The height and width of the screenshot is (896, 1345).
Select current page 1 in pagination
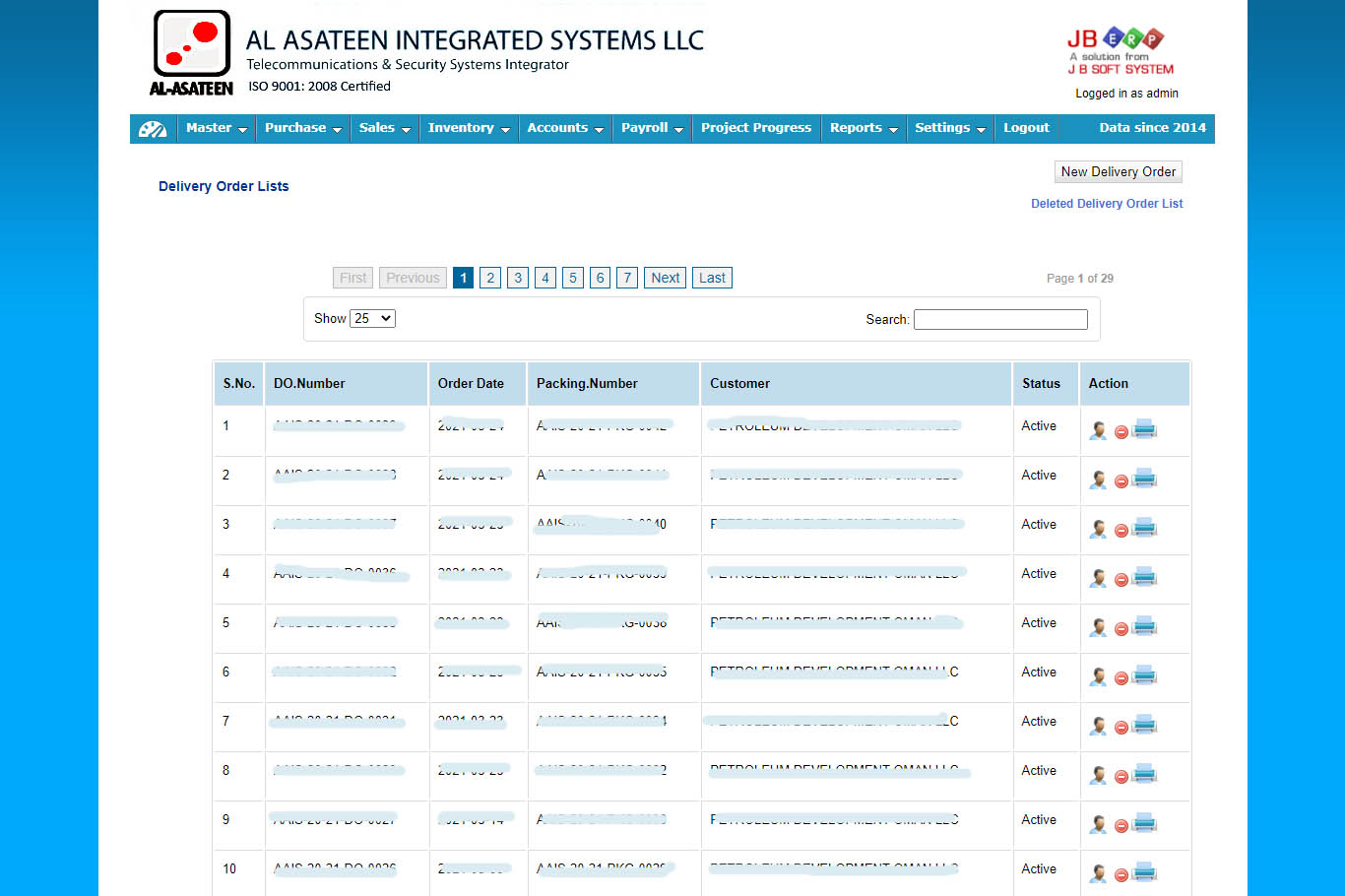point(463,278)
